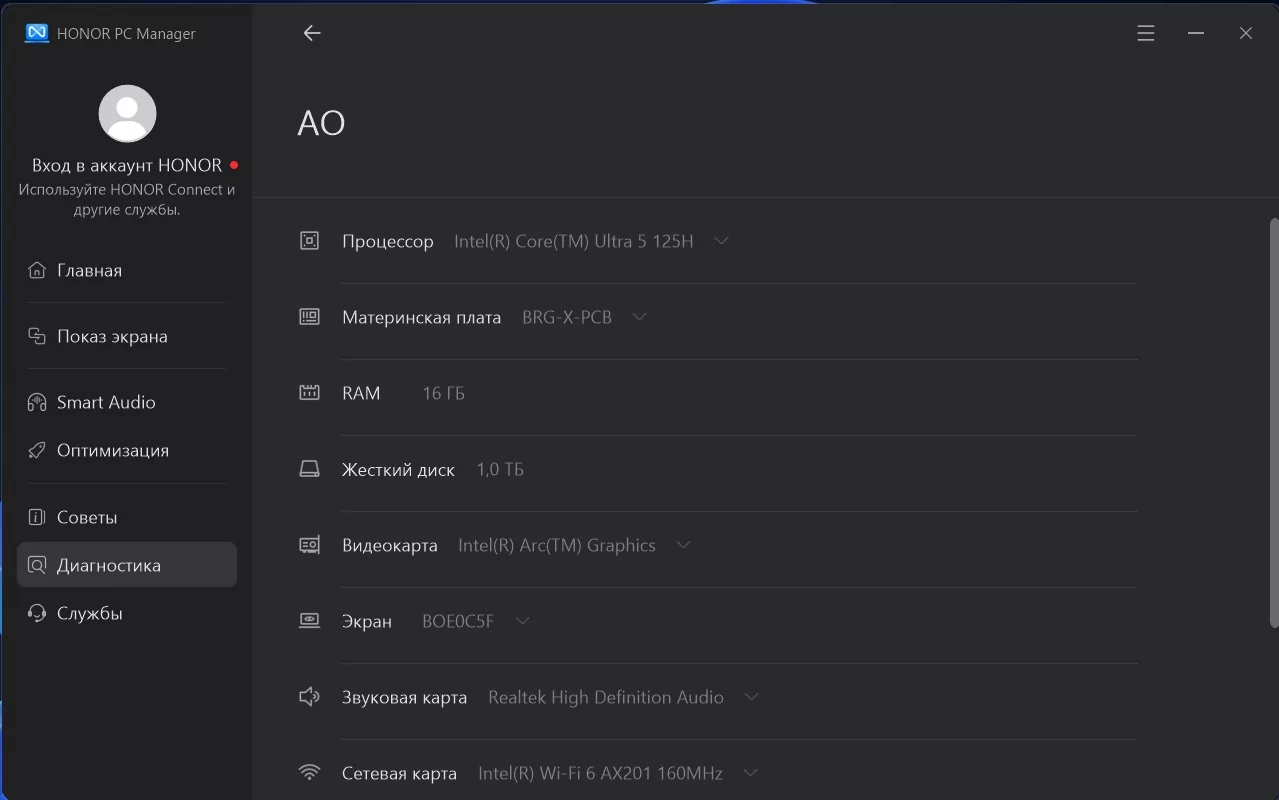Click the user avatar profile picture

127,113
